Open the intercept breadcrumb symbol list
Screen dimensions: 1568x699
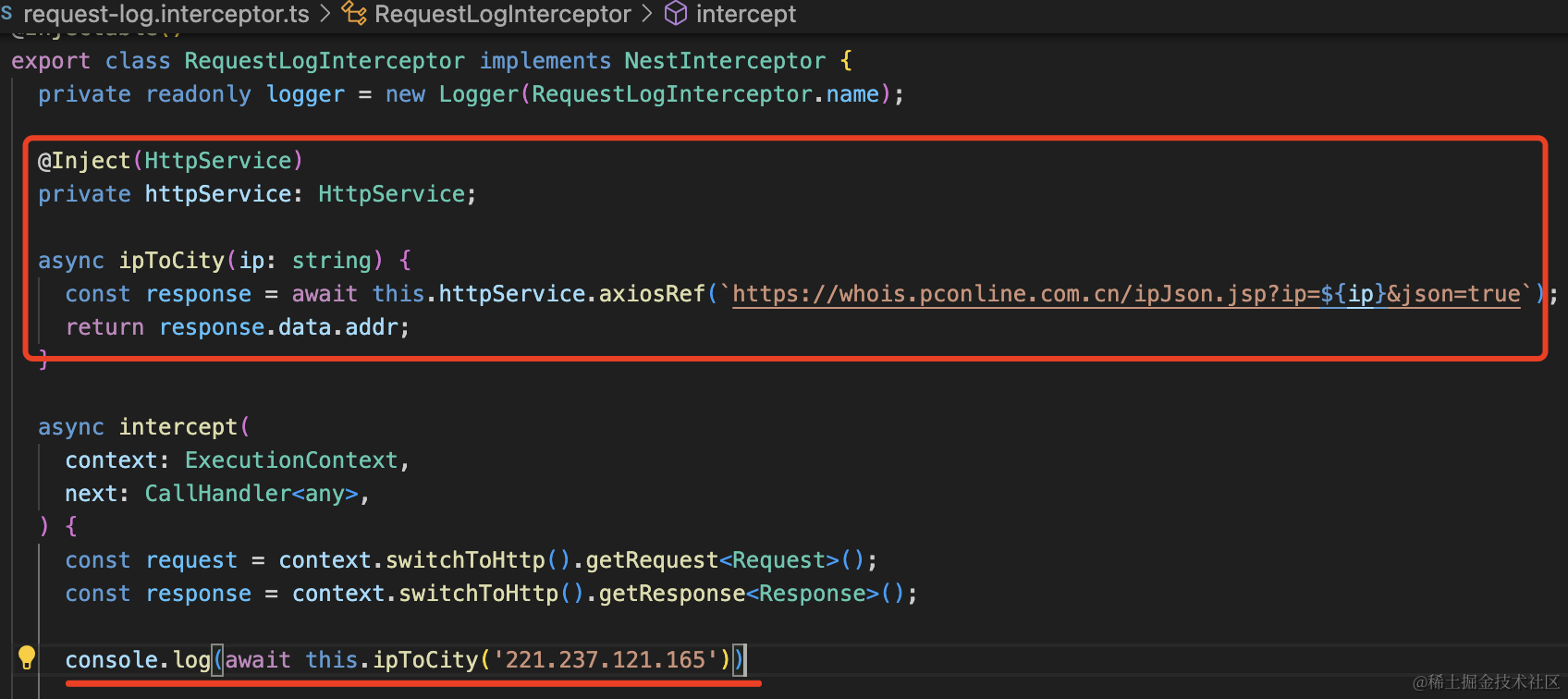tap(745, 15)
